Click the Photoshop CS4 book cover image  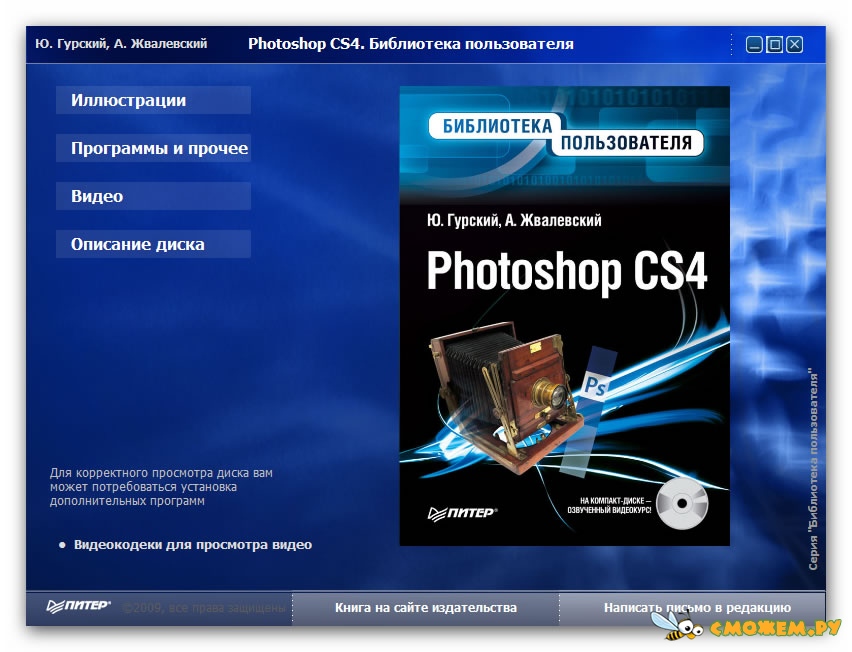click(565, 316)
